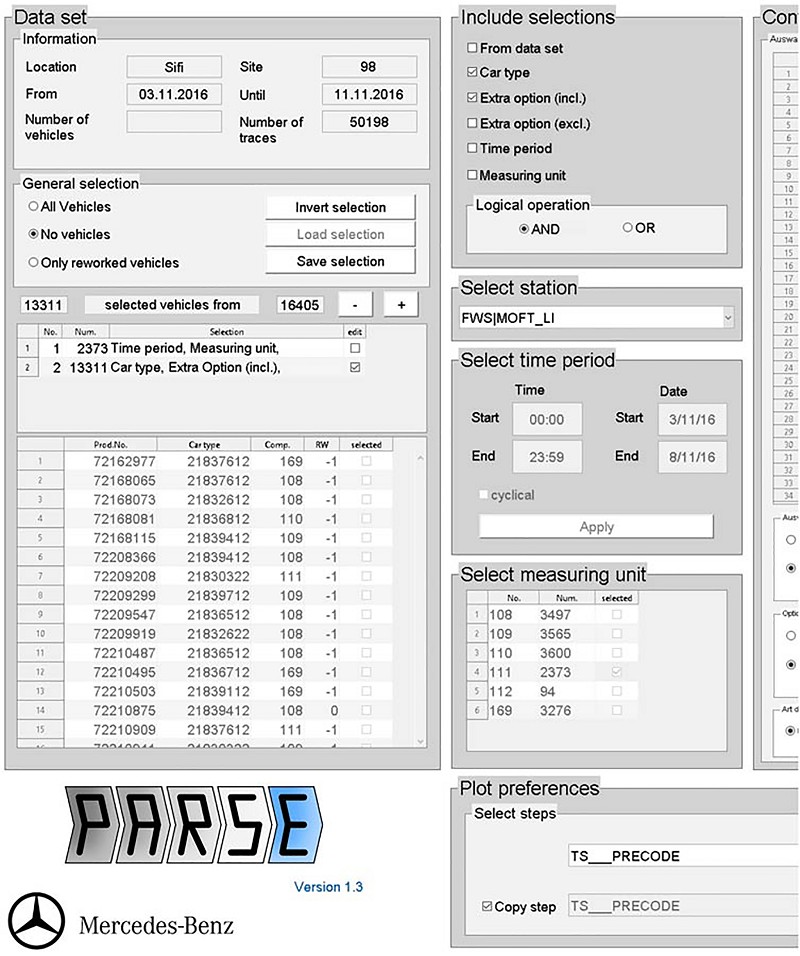Image resolution: width=800 pixels, height=956 pixels.
Task: Toggle Extra option (incl.) checkbox
Action: point(472,98)
